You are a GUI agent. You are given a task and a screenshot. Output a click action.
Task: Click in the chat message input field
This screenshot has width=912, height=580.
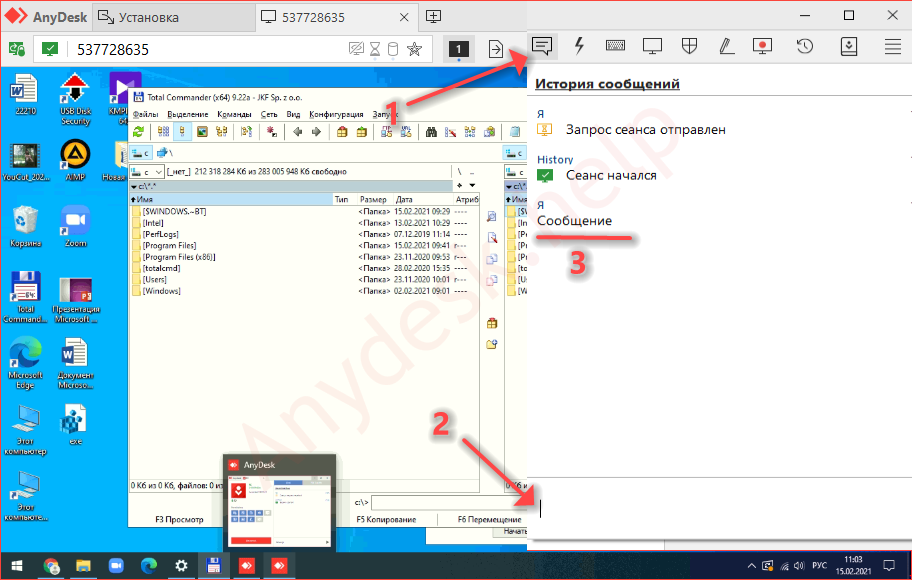point(720,508)
